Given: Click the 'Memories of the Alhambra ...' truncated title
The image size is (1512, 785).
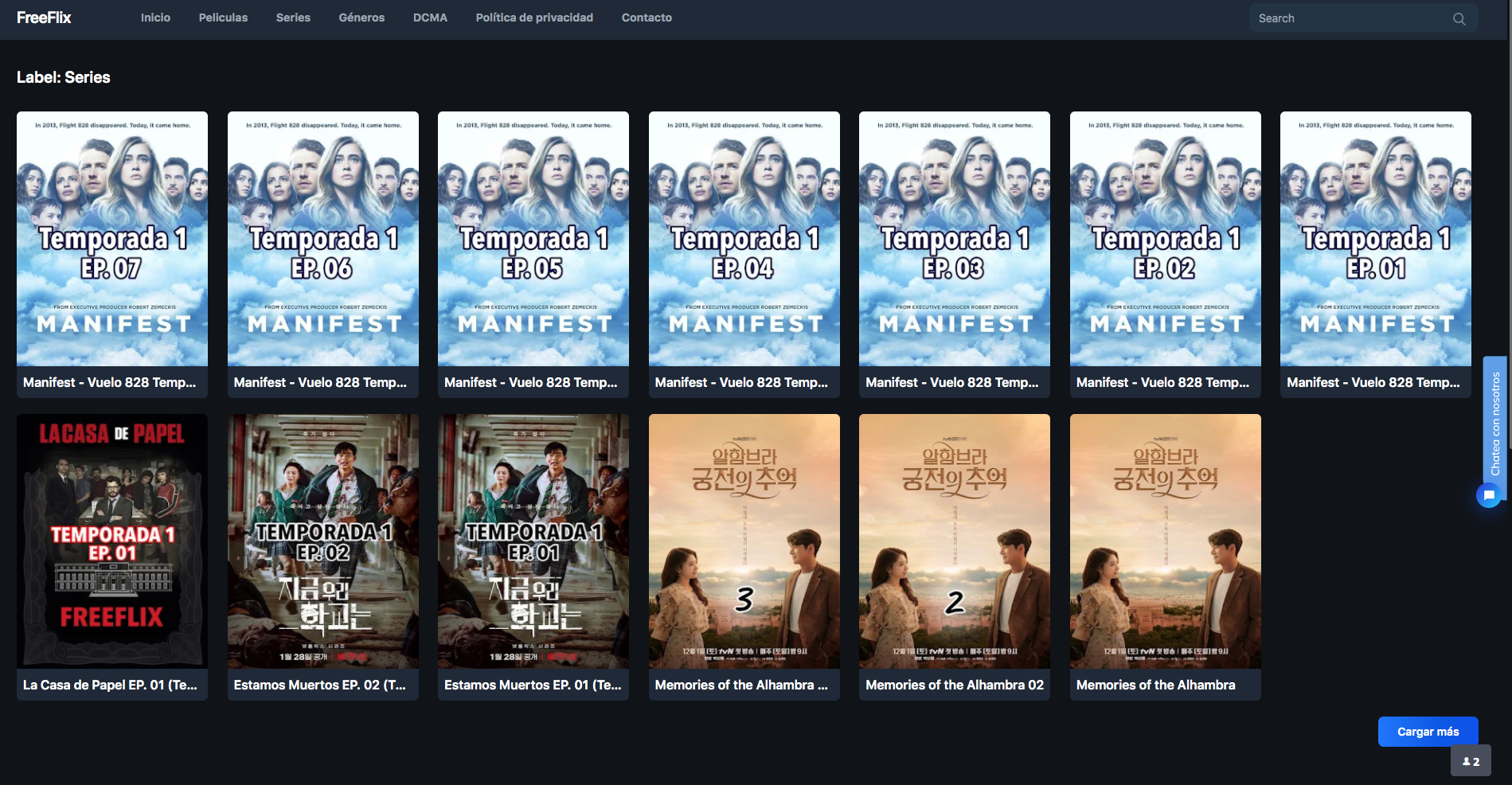Looking at the screenshot, I should click(x=741, y=685).
